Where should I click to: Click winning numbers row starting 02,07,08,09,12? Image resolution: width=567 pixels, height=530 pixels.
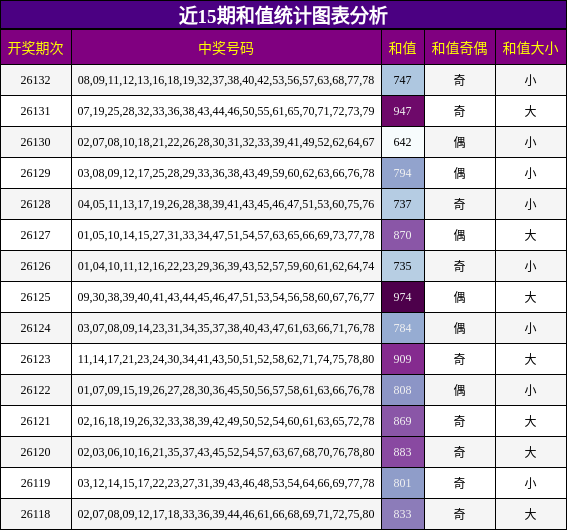pos(226,514)
